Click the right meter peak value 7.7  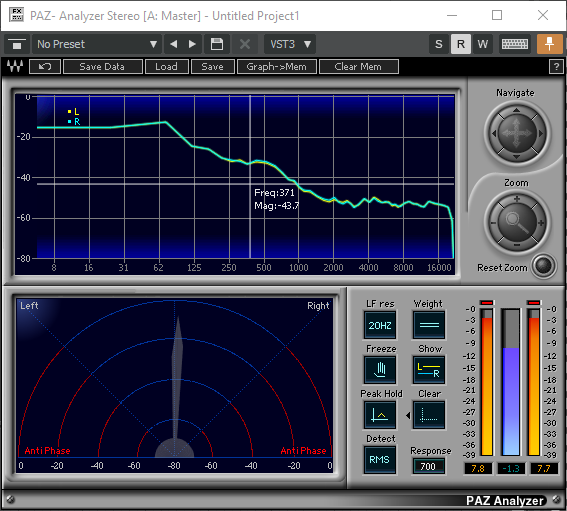(x=543, y=469)
